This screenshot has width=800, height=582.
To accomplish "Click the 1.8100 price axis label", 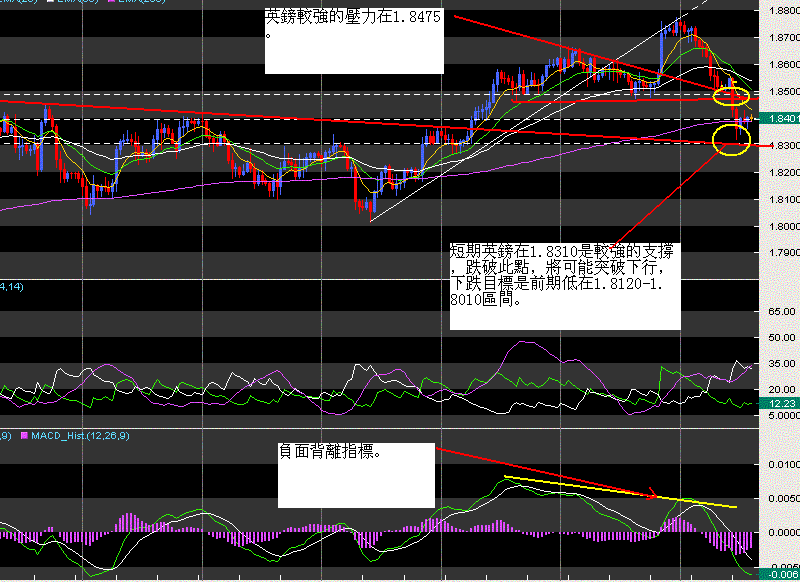I will [784, 199].
